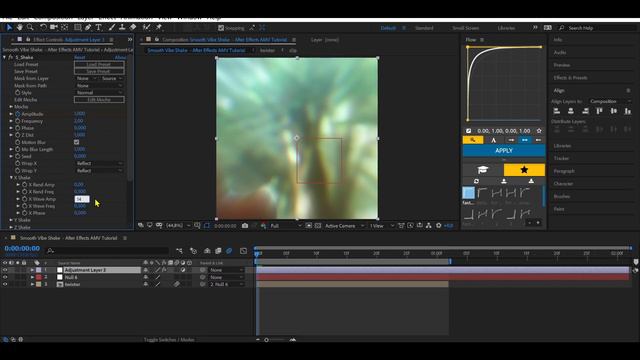
Task: Take a snapshot with the camera icon
Action: tap(245, 225)
